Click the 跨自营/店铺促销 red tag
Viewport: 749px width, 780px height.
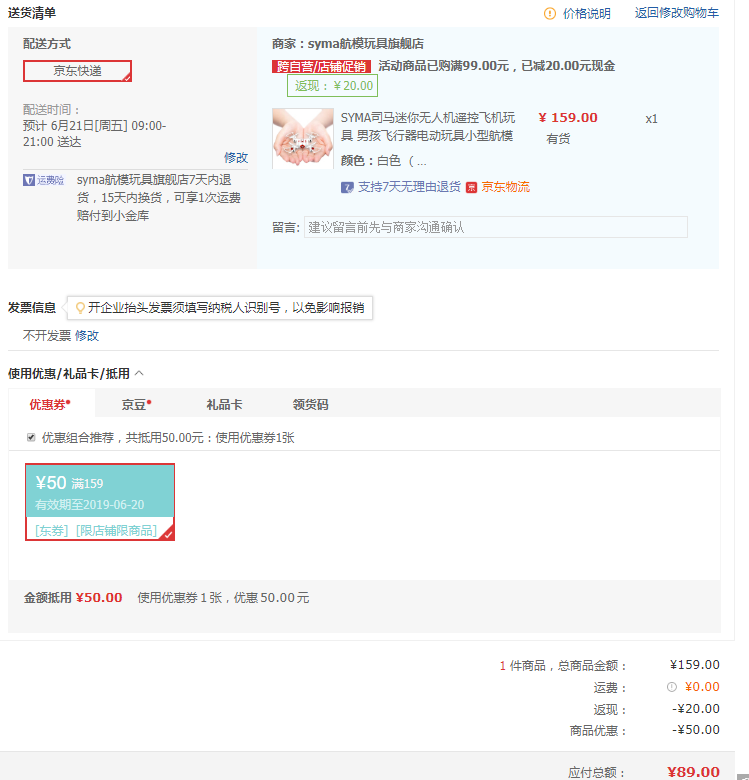click(321, 66)
